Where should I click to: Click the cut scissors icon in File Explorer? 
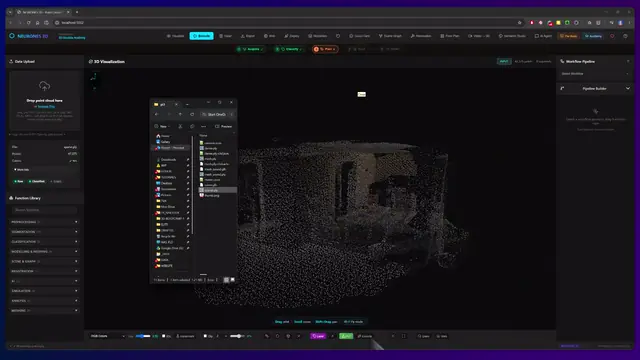click(x=180, y=127)
